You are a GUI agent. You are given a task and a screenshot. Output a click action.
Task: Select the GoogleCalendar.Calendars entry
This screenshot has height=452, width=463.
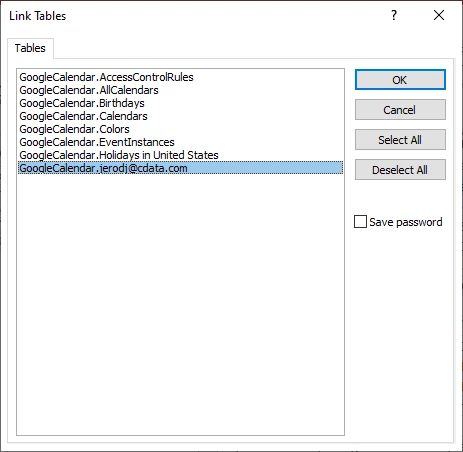(x=180, y=116)
